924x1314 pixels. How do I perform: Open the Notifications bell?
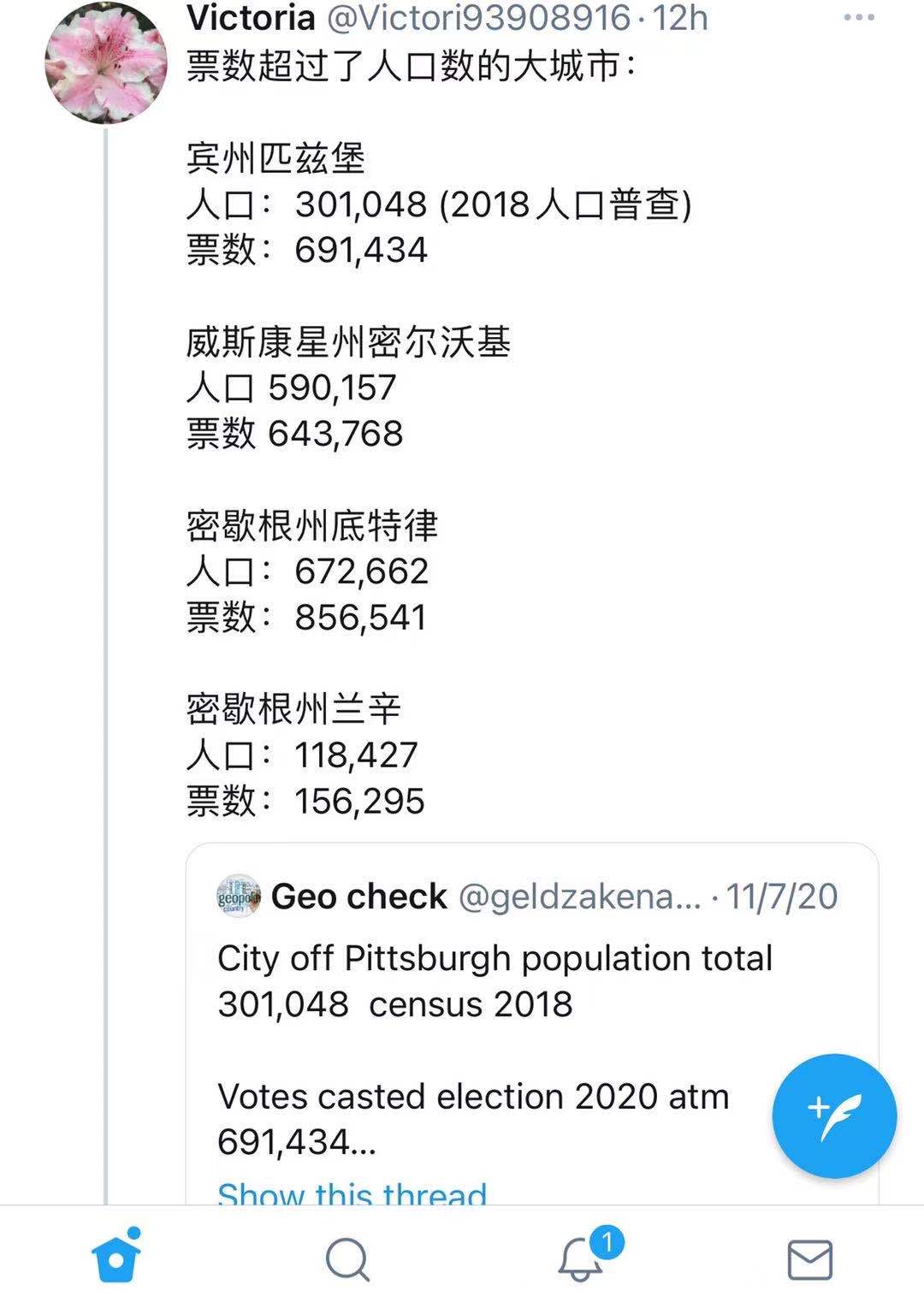coord(580,1260)
